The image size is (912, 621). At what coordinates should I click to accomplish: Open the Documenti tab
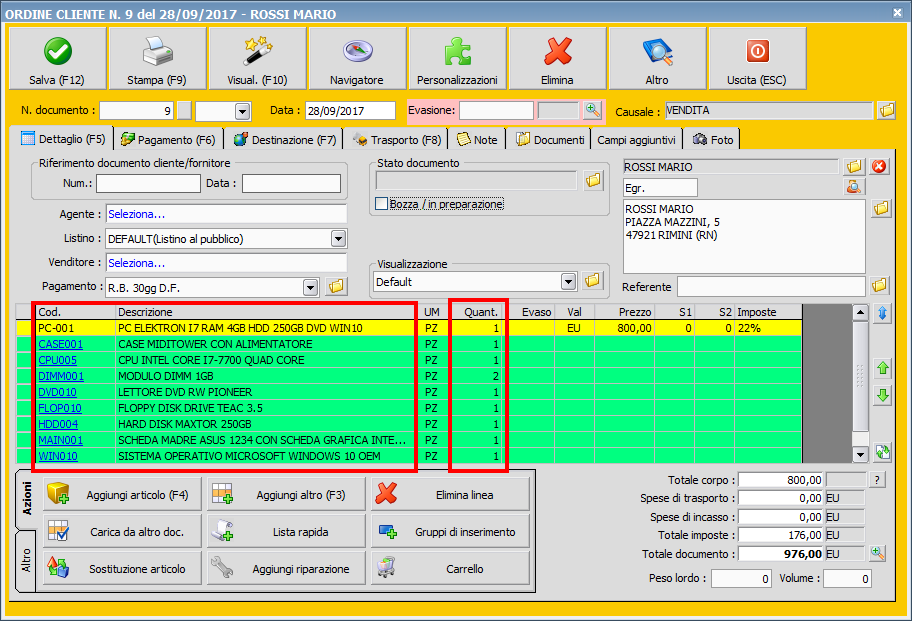(550, 140)
